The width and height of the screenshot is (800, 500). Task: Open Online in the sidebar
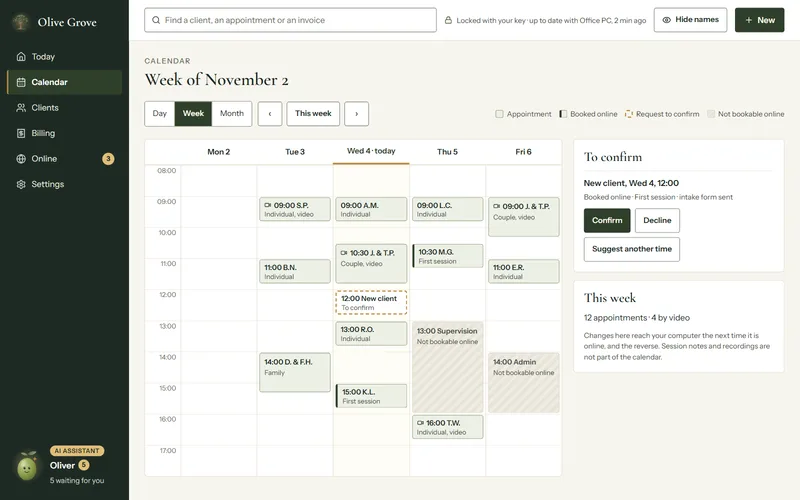[64, 159]
